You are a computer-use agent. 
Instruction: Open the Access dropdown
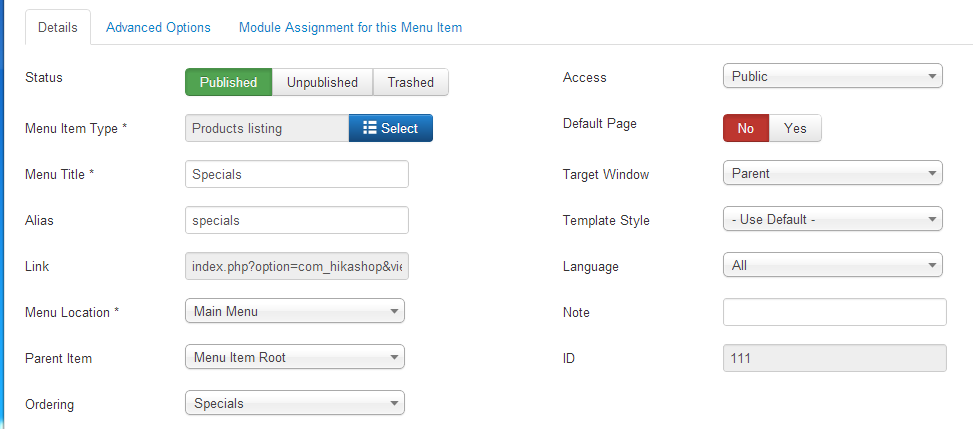(833, 76)
